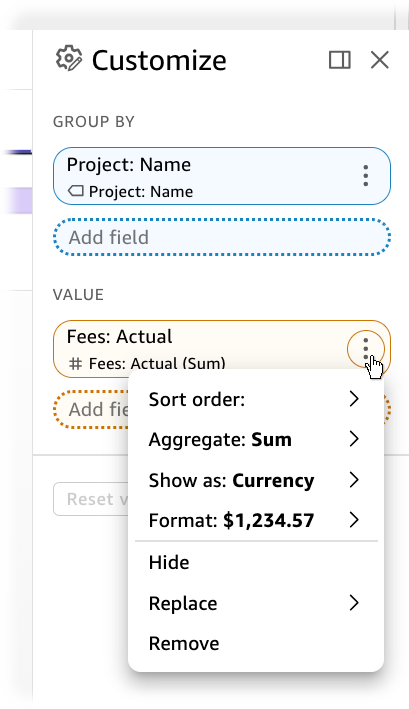This screenshot has width=409, height=709.
Task: Expand the Show as row chevron arrow
Action: point(354,480)
